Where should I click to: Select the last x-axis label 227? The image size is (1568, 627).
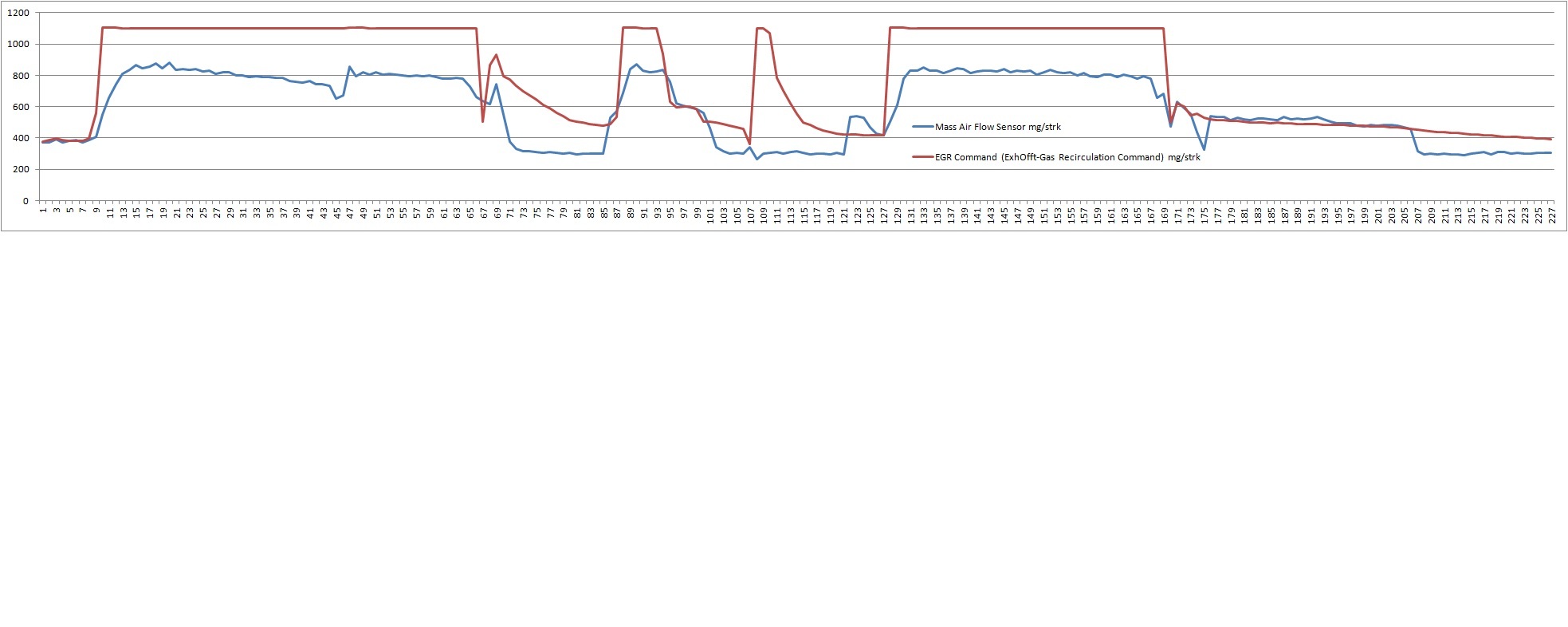tap(1552, 215)
